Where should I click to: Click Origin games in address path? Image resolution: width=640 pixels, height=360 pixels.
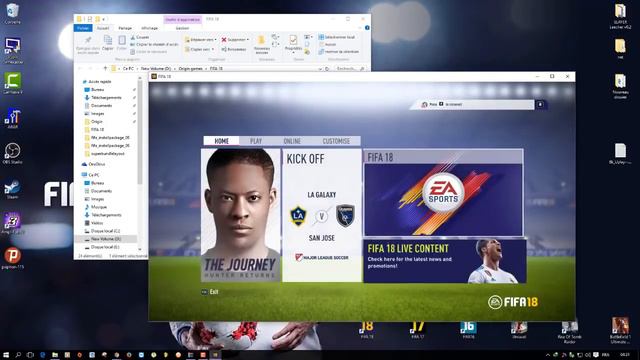pos(191,69)
